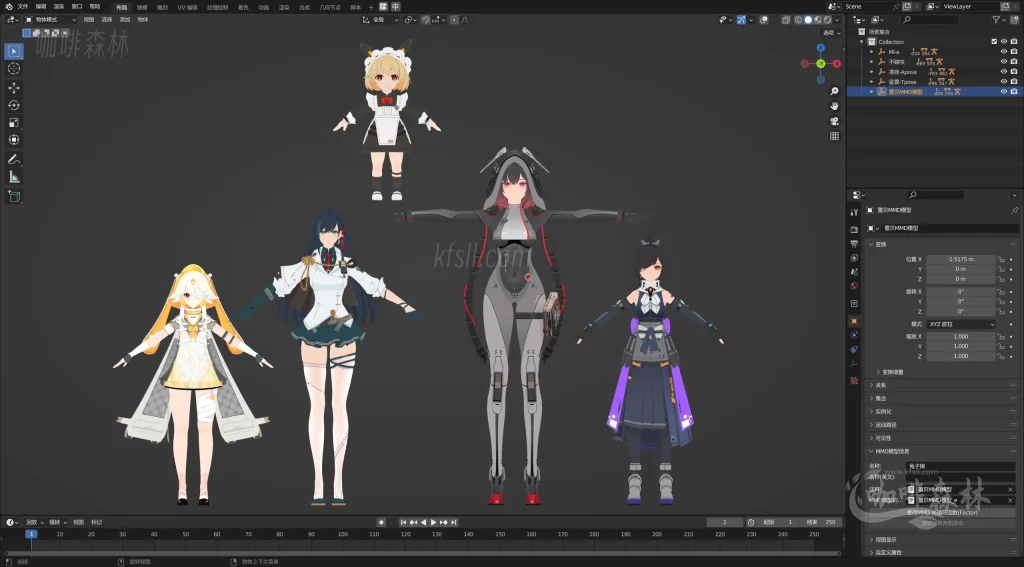Image resolution: width=1024 pixels, height=567 pixels.
Task: Switch perspective/orthographic with grid gizmo
Action: point(834,136)
